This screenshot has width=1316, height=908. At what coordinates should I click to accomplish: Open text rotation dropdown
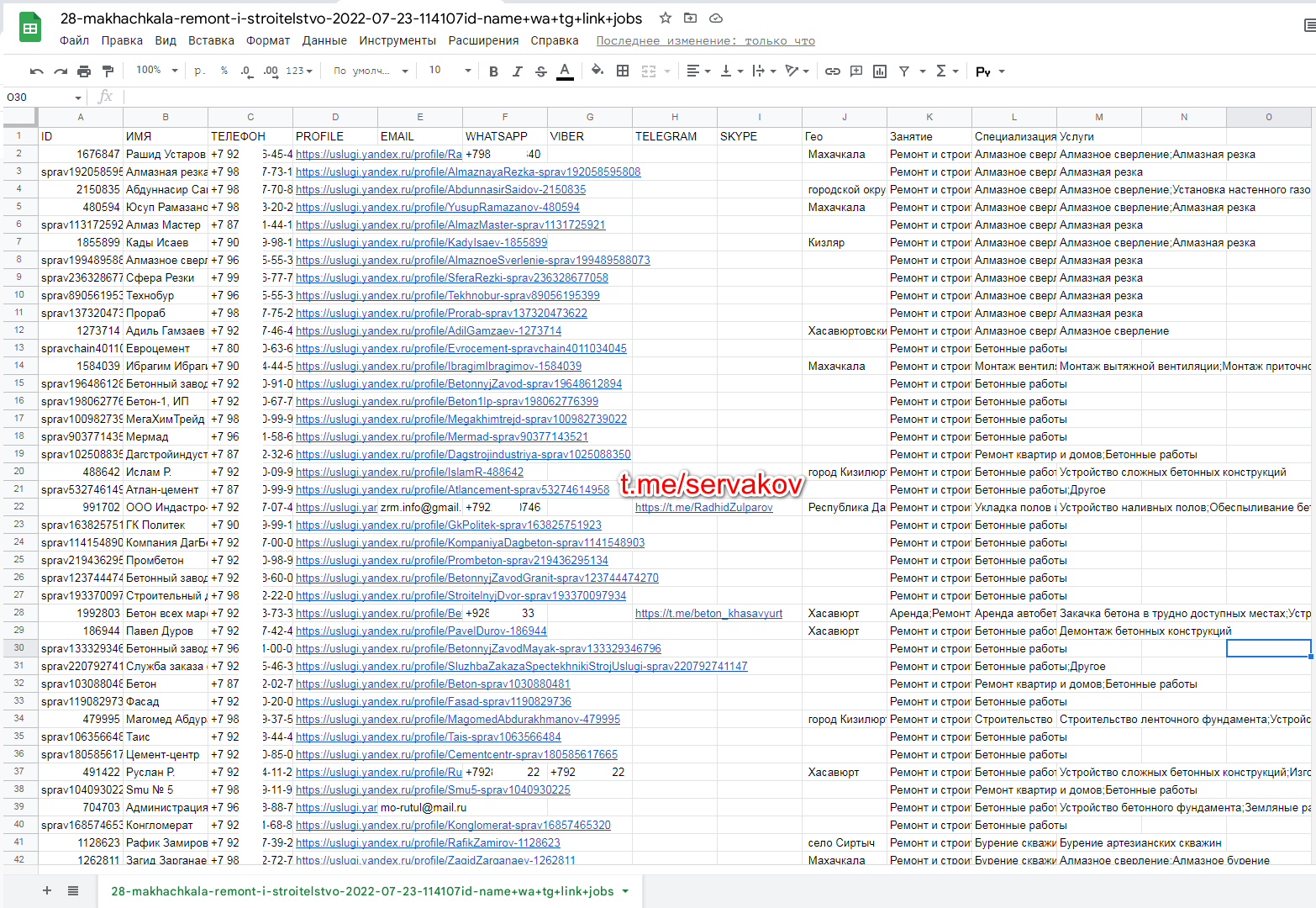coord(797,71)
